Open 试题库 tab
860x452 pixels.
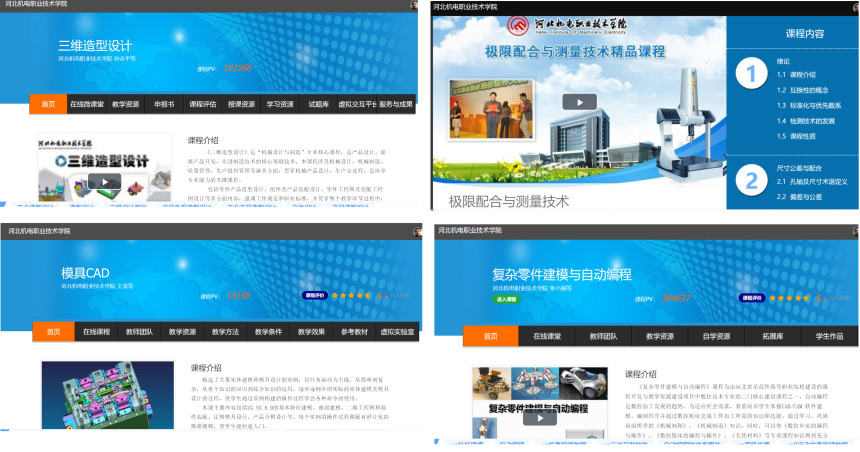coord(319,104)
